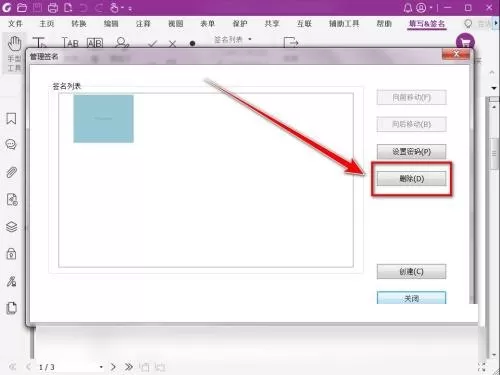The height and width of the screenshot is (375, 500).
Task: Open the 文件 menu
Action: (x=15, y=24)
